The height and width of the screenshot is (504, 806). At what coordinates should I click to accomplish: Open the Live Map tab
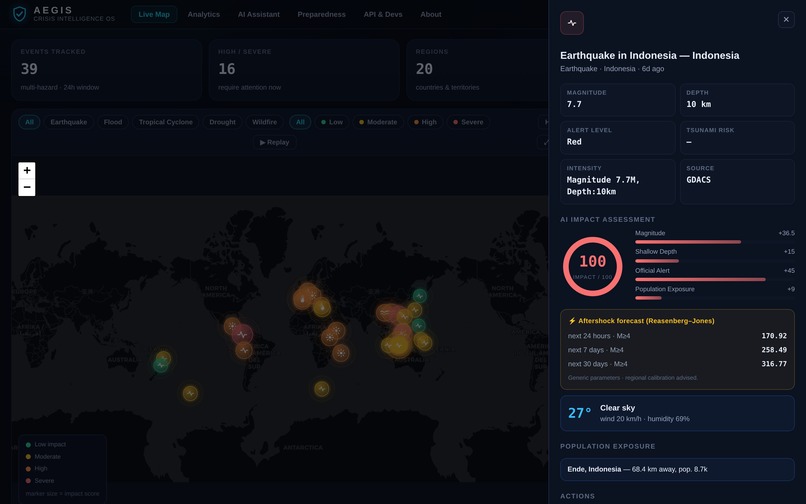pyautogui.click(x=154, y=14)
